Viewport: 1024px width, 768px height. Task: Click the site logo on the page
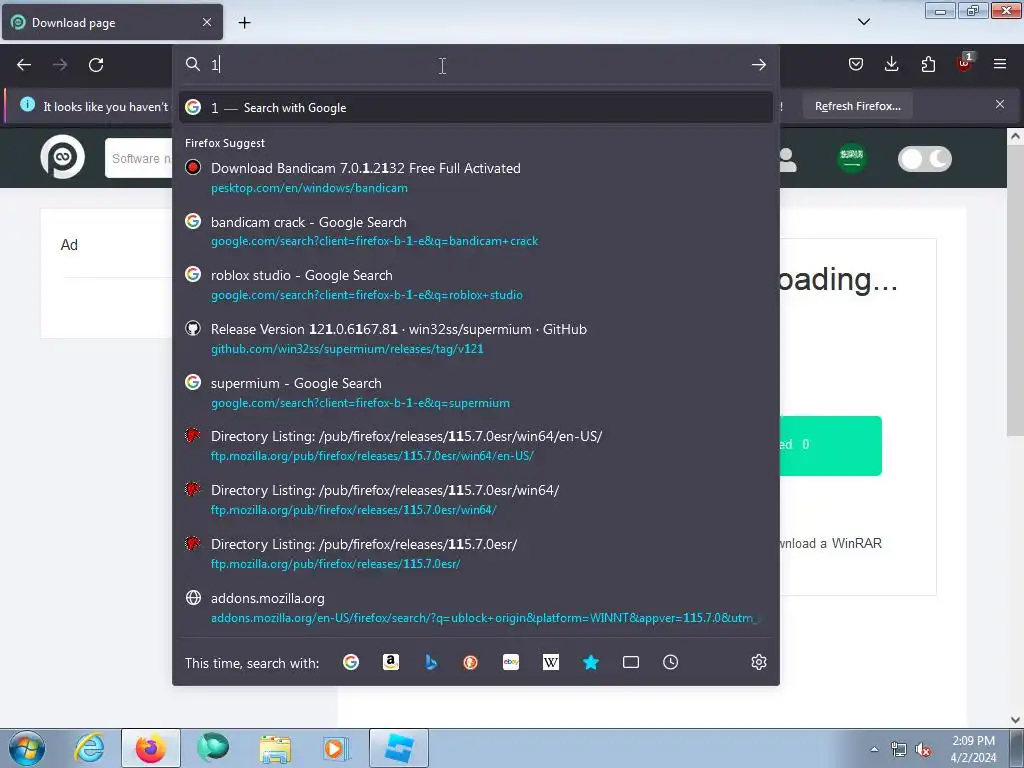(x=63, y=157)
